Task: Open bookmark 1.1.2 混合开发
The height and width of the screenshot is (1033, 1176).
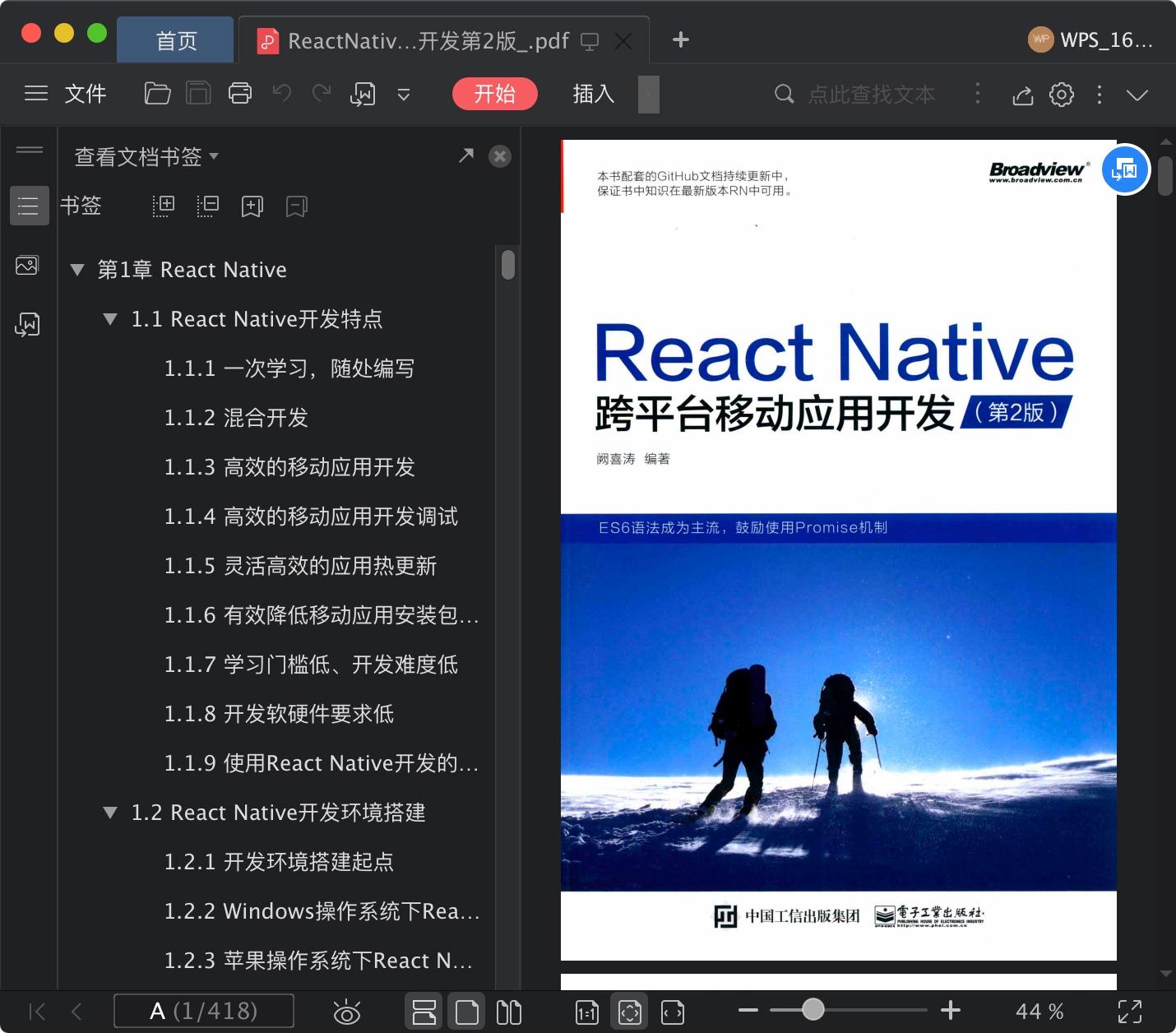Action: click(236, 418)
